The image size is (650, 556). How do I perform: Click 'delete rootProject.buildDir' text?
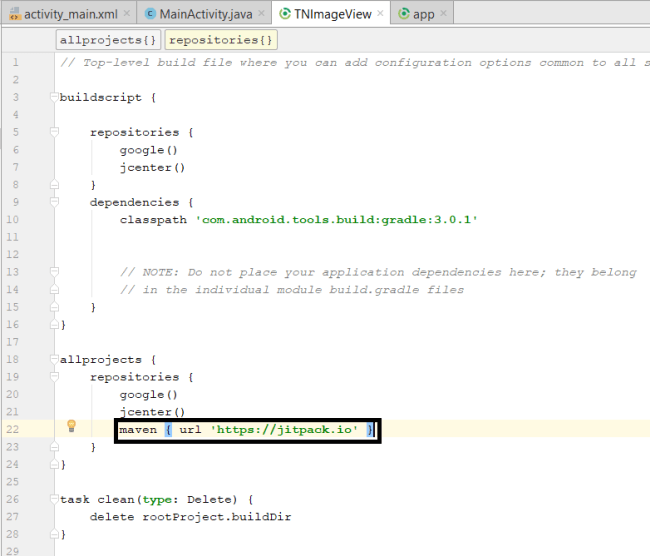click(x=191, y=517)
